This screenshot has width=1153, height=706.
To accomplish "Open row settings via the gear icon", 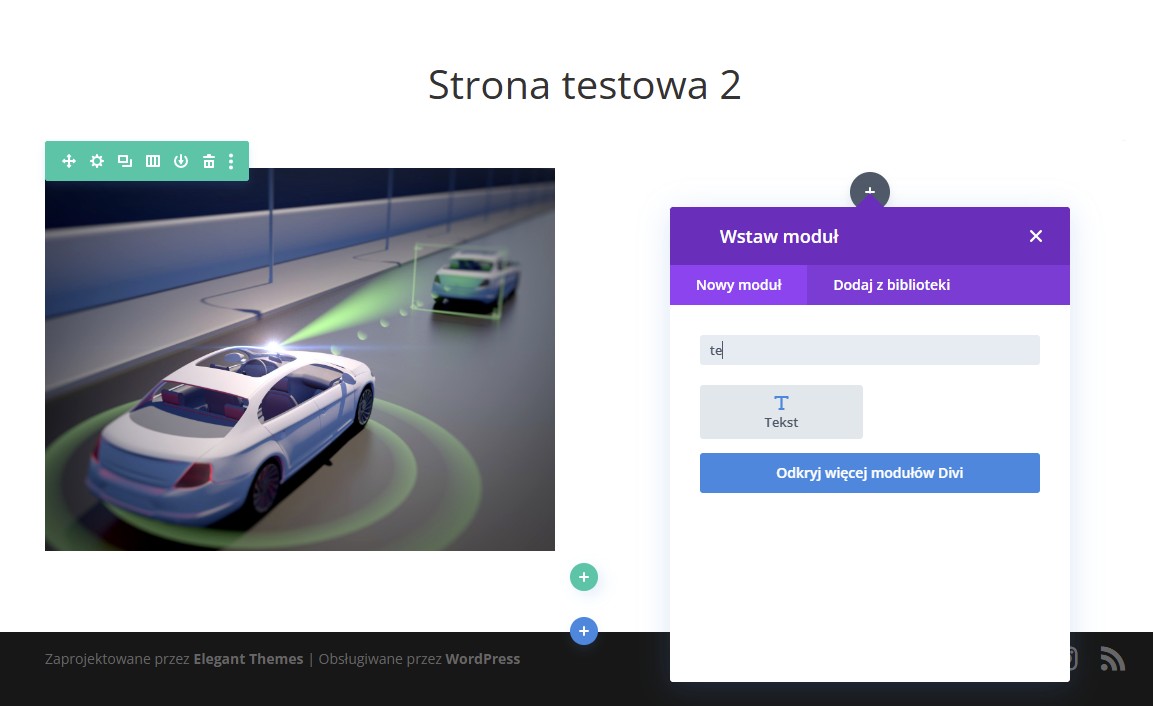I will tap(97, 161).
